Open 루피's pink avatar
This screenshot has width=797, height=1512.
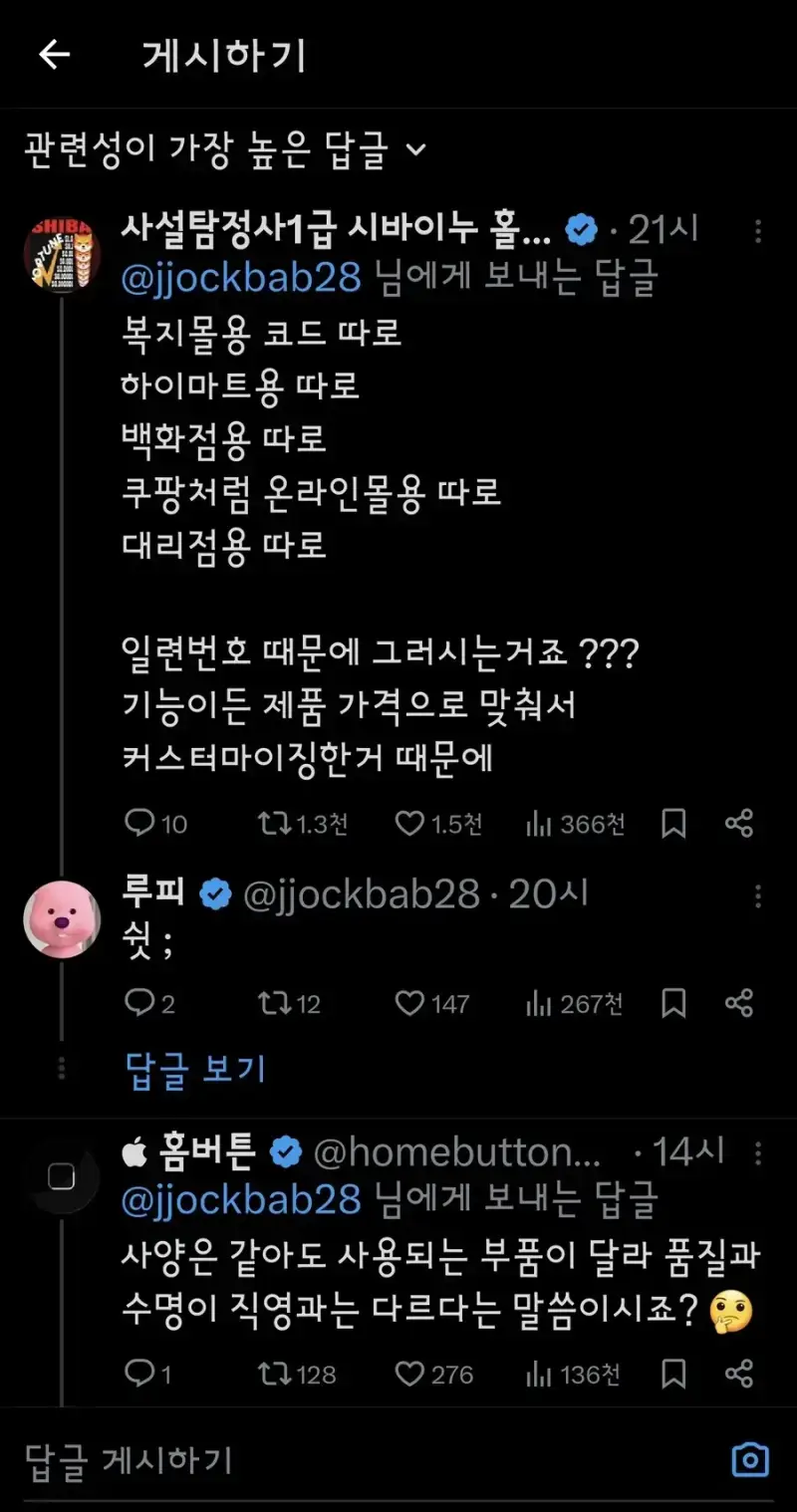61,919
